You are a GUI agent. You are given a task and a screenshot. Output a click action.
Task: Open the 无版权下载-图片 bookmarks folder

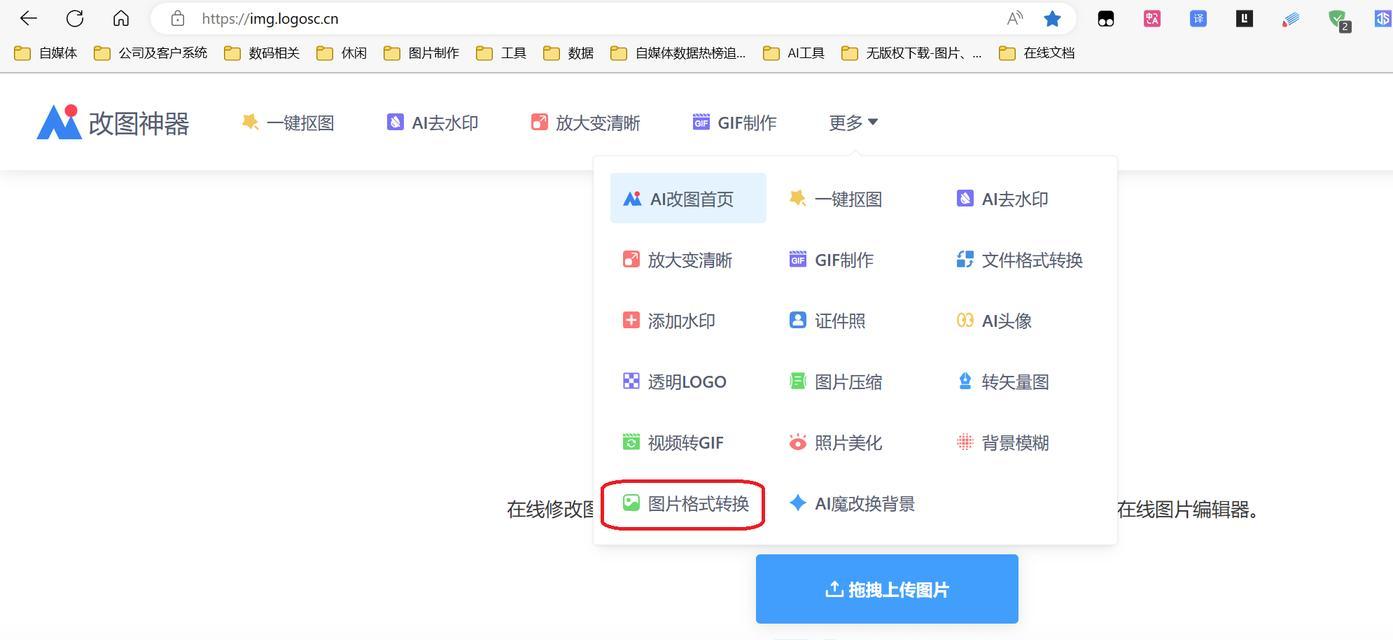911,53
